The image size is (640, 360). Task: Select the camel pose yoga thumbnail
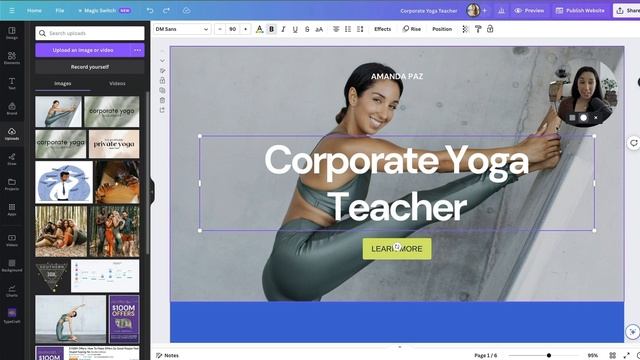click(x=71, y=319)
